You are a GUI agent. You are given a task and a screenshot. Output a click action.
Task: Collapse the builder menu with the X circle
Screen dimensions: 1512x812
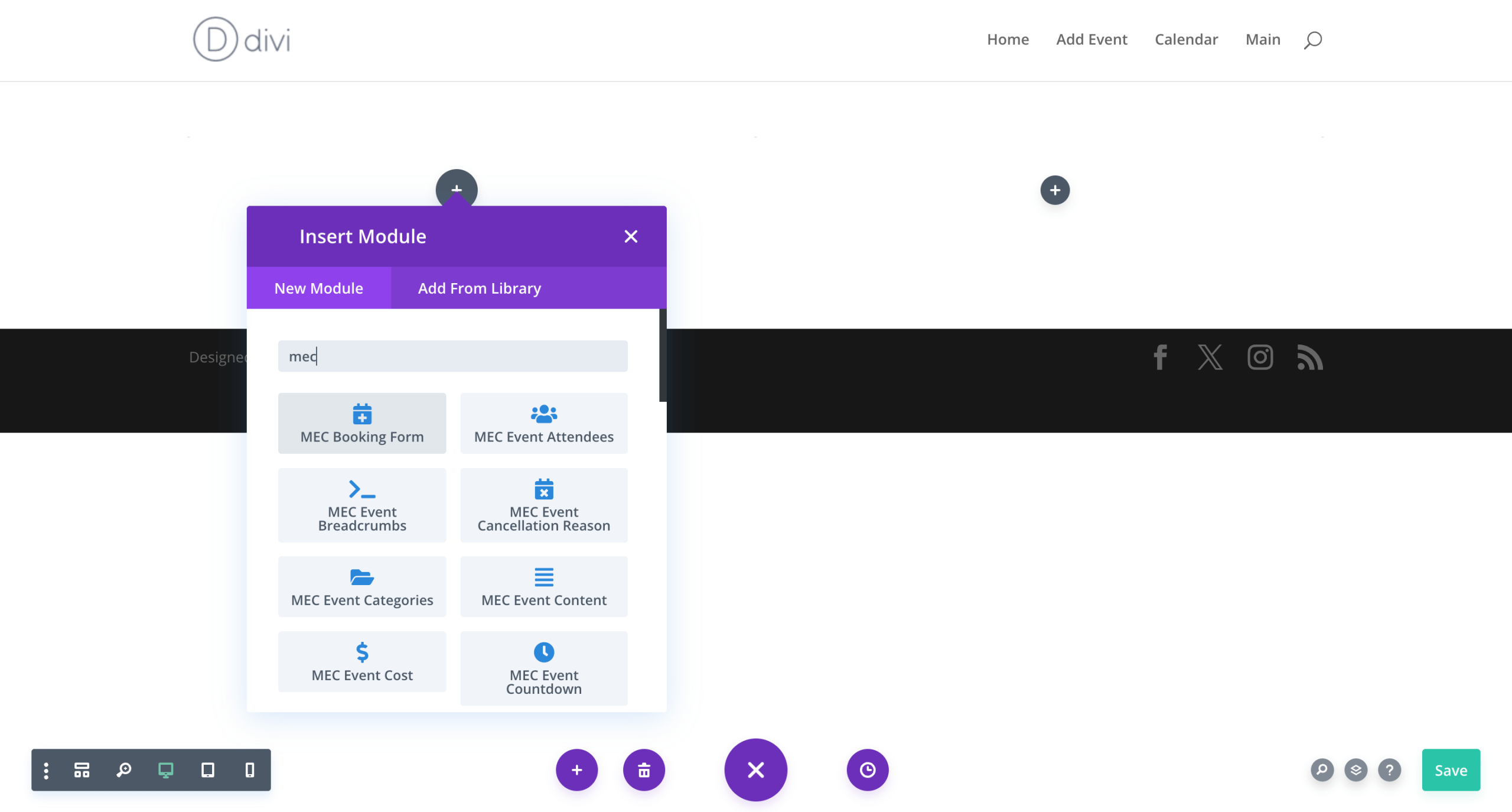755,769
